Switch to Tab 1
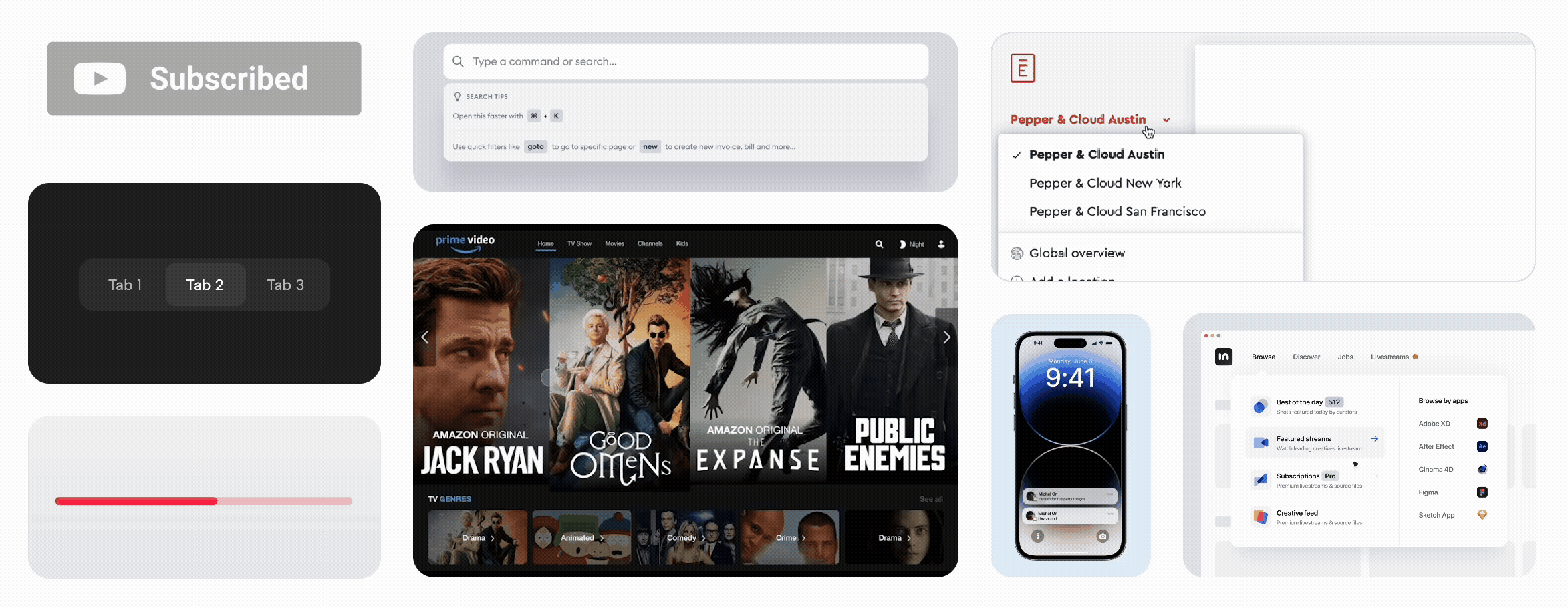This screenshot has height=608, width=1568. (x=125, y=285)
